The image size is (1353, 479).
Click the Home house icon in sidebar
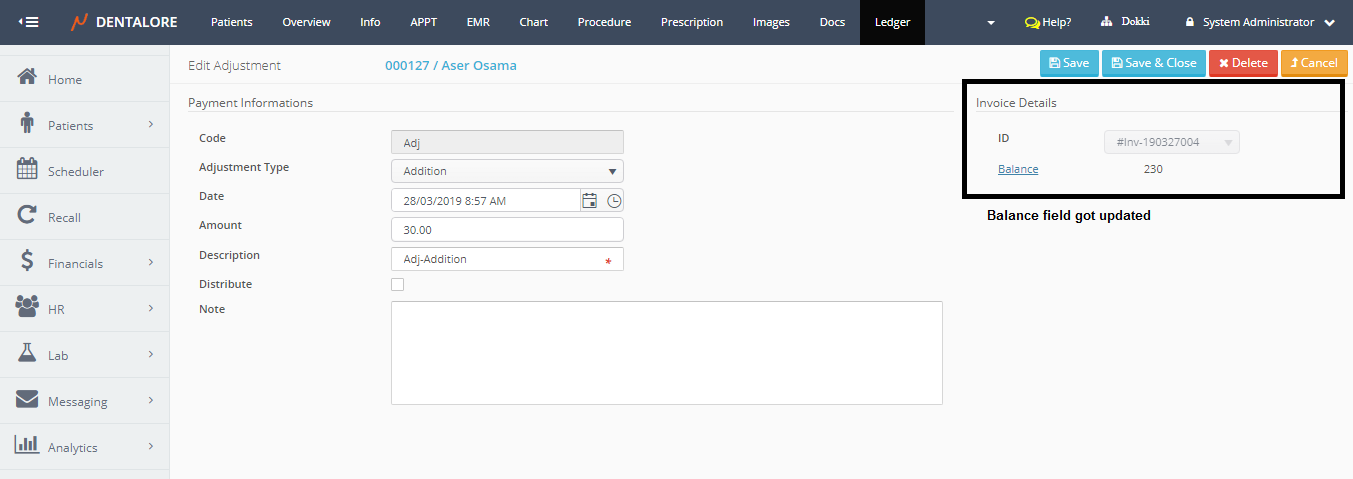pos(28,78)
